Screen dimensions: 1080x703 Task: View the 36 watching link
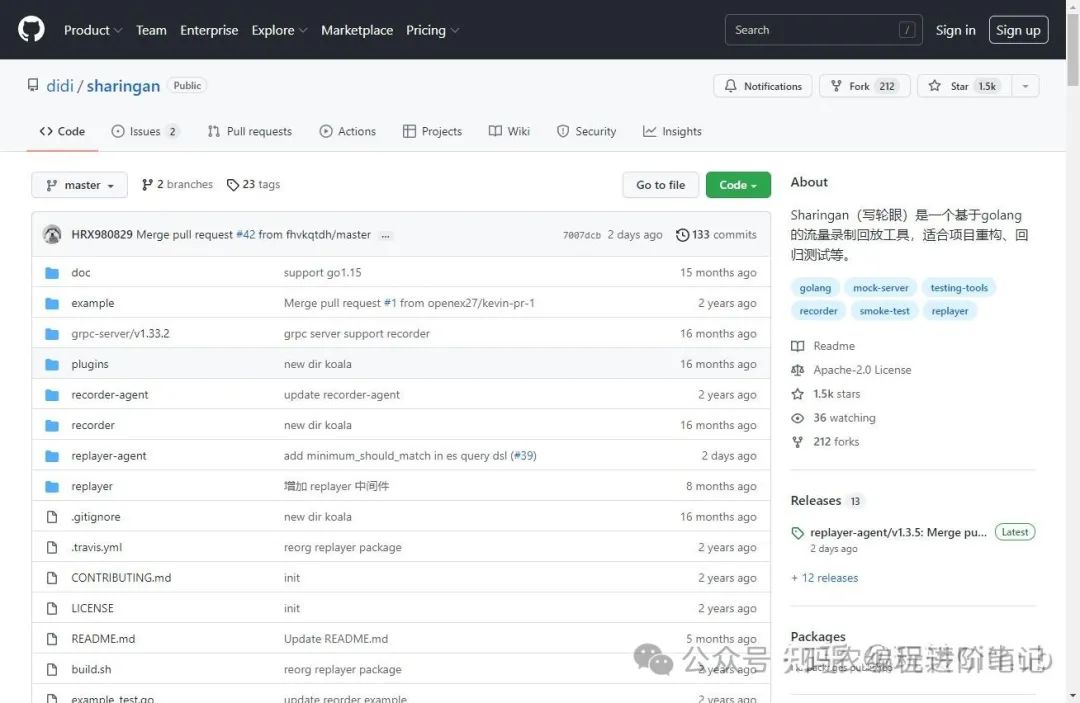click(833, 418)
